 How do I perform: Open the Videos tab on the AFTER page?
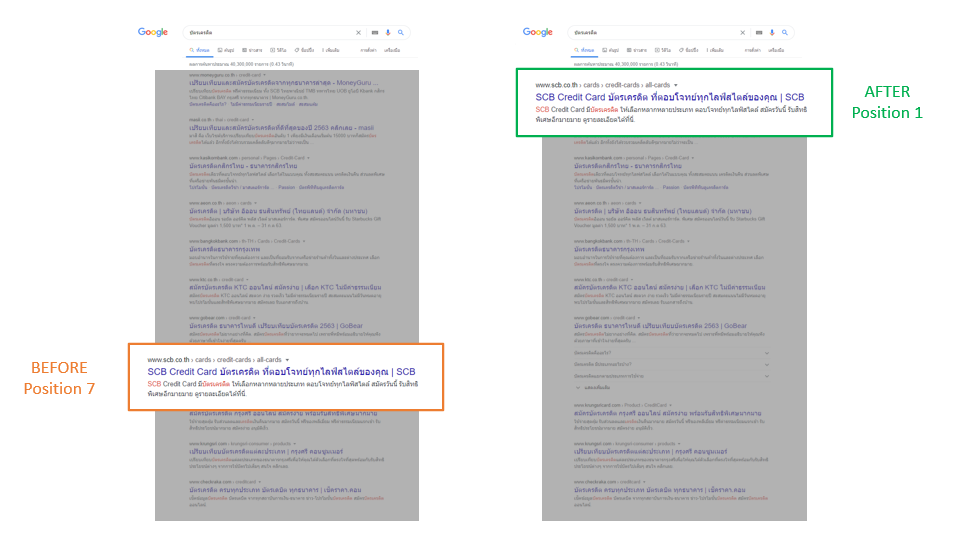click(663, 50)
